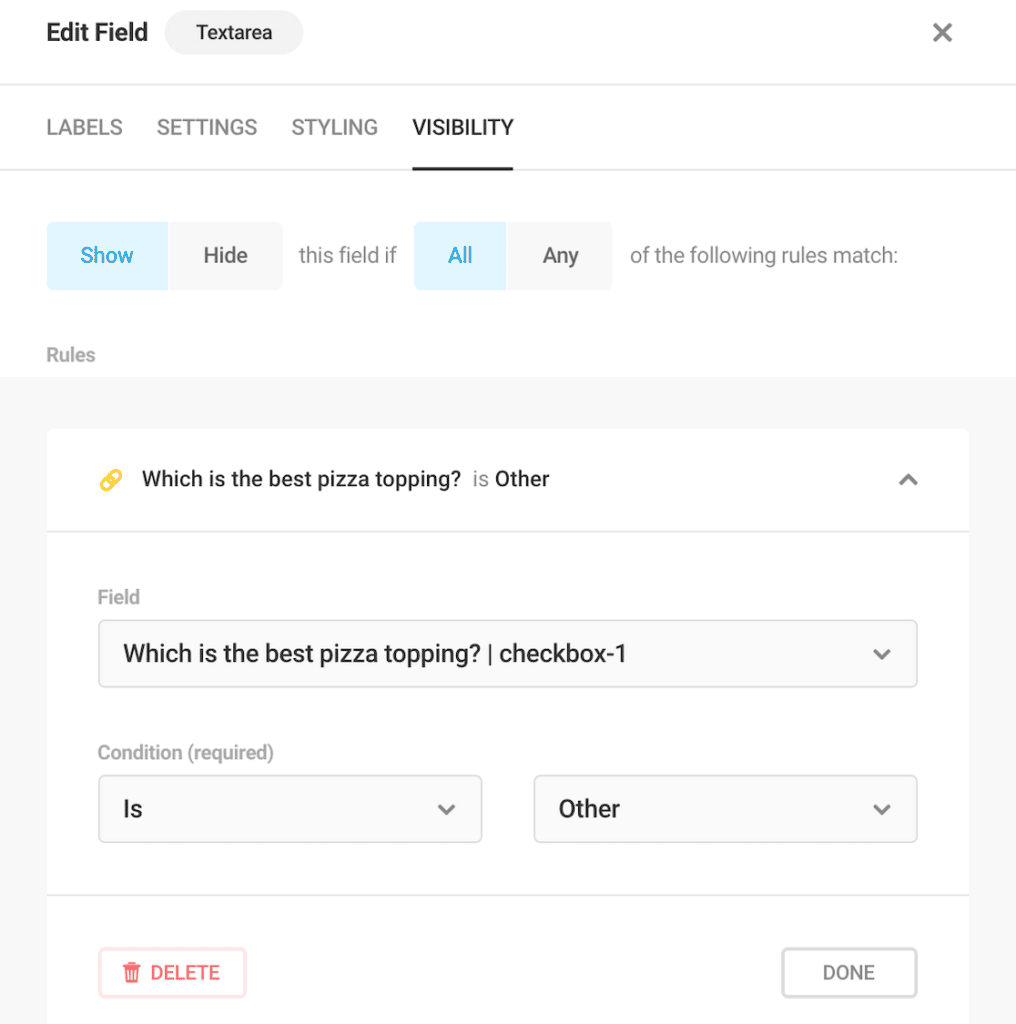Open the Labels tab
This screenshot has width=1016, height=1024.
click(84, 127)
